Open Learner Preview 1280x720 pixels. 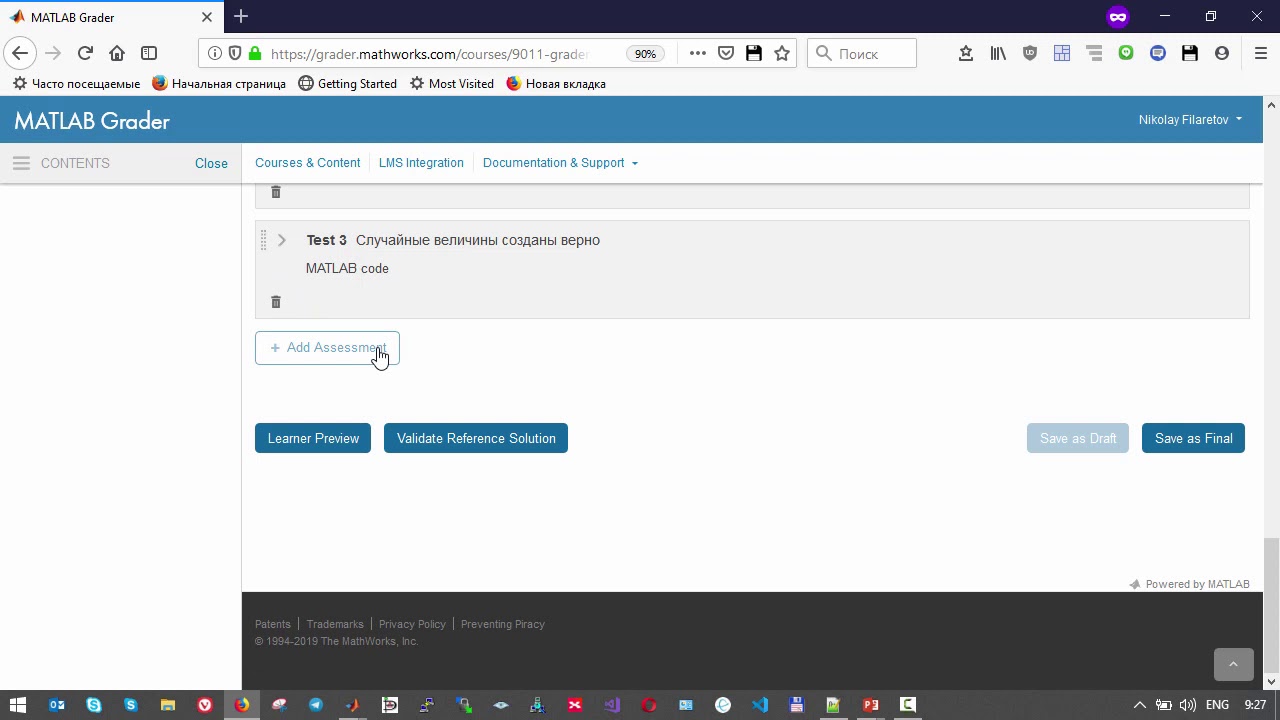pyautogui.click(x=313, y=438)
